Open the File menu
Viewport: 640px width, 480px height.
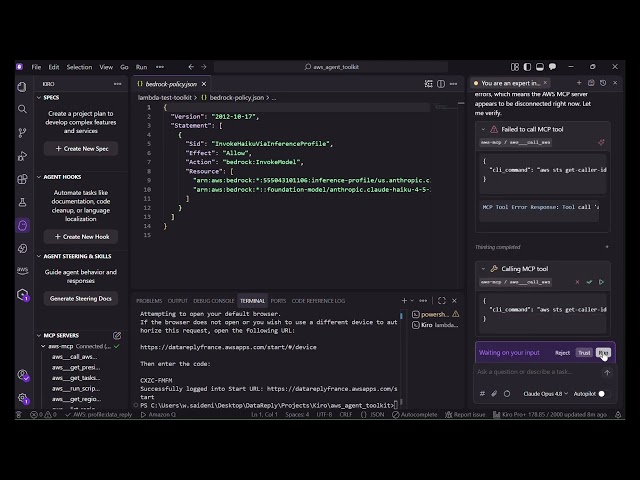[x=36, y=67]
